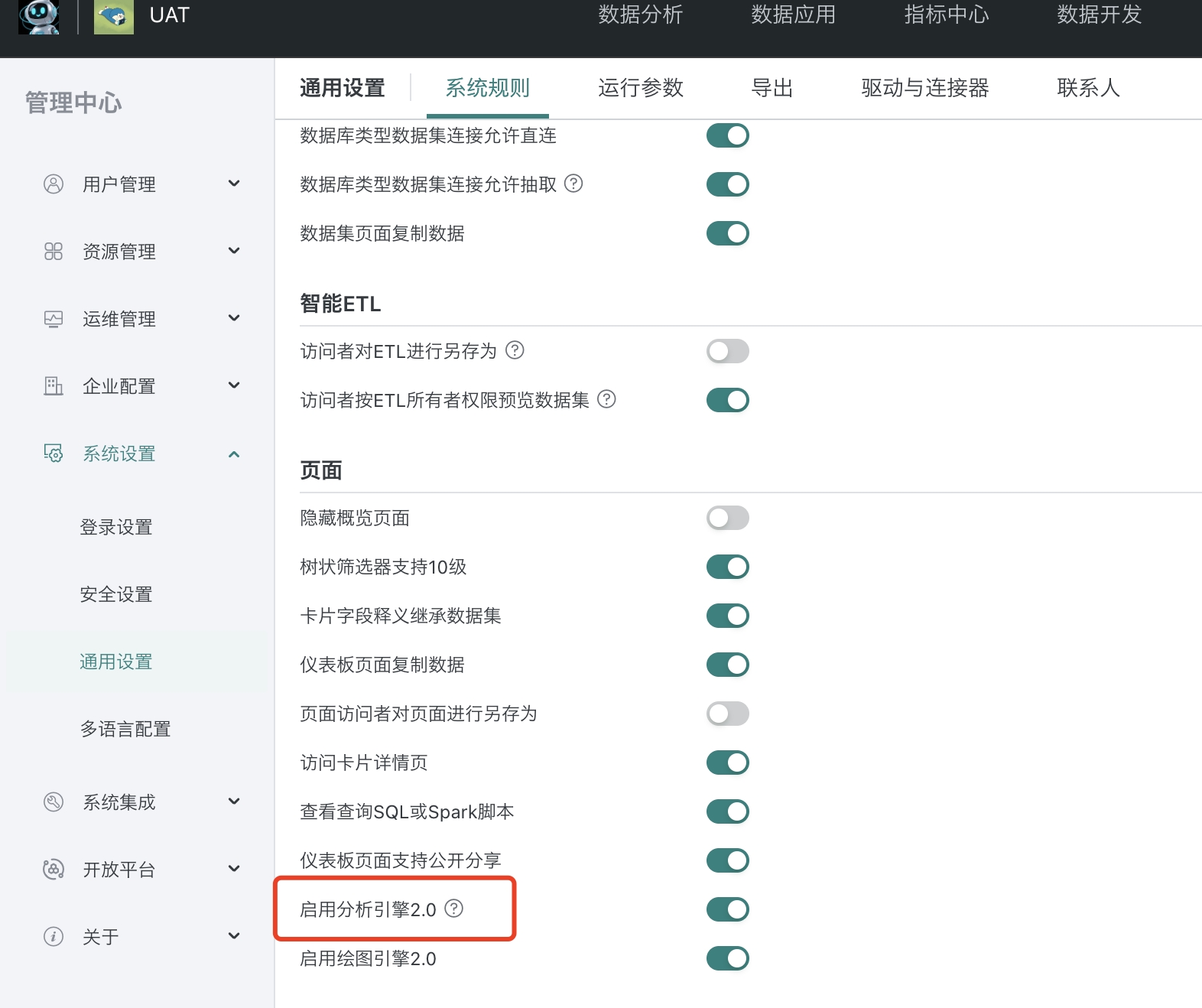Open 数据应用 in top navigation
This screenshot has height=1008, width=1202.
(x=794, y=15)
